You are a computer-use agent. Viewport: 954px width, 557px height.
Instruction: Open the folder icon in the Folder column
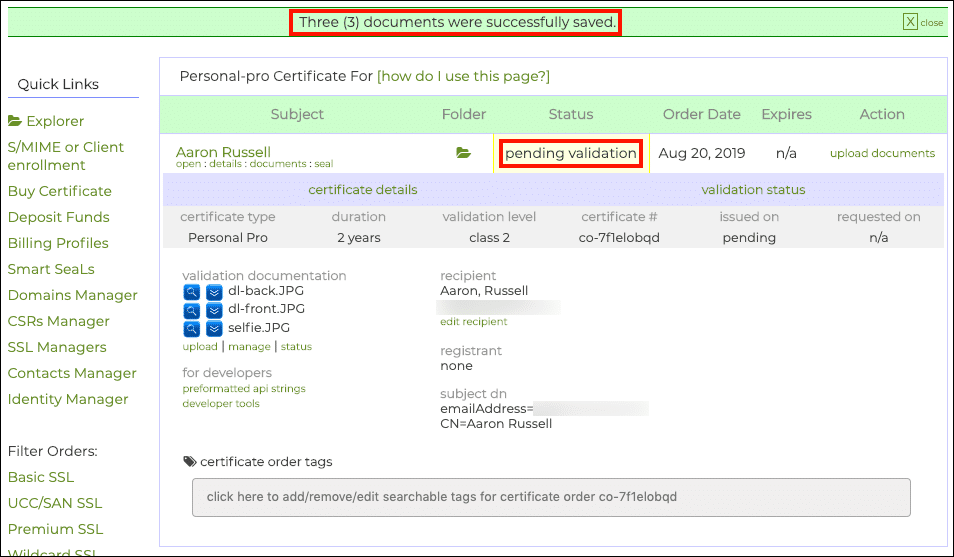pyautogui.click(x=463, y=153)
